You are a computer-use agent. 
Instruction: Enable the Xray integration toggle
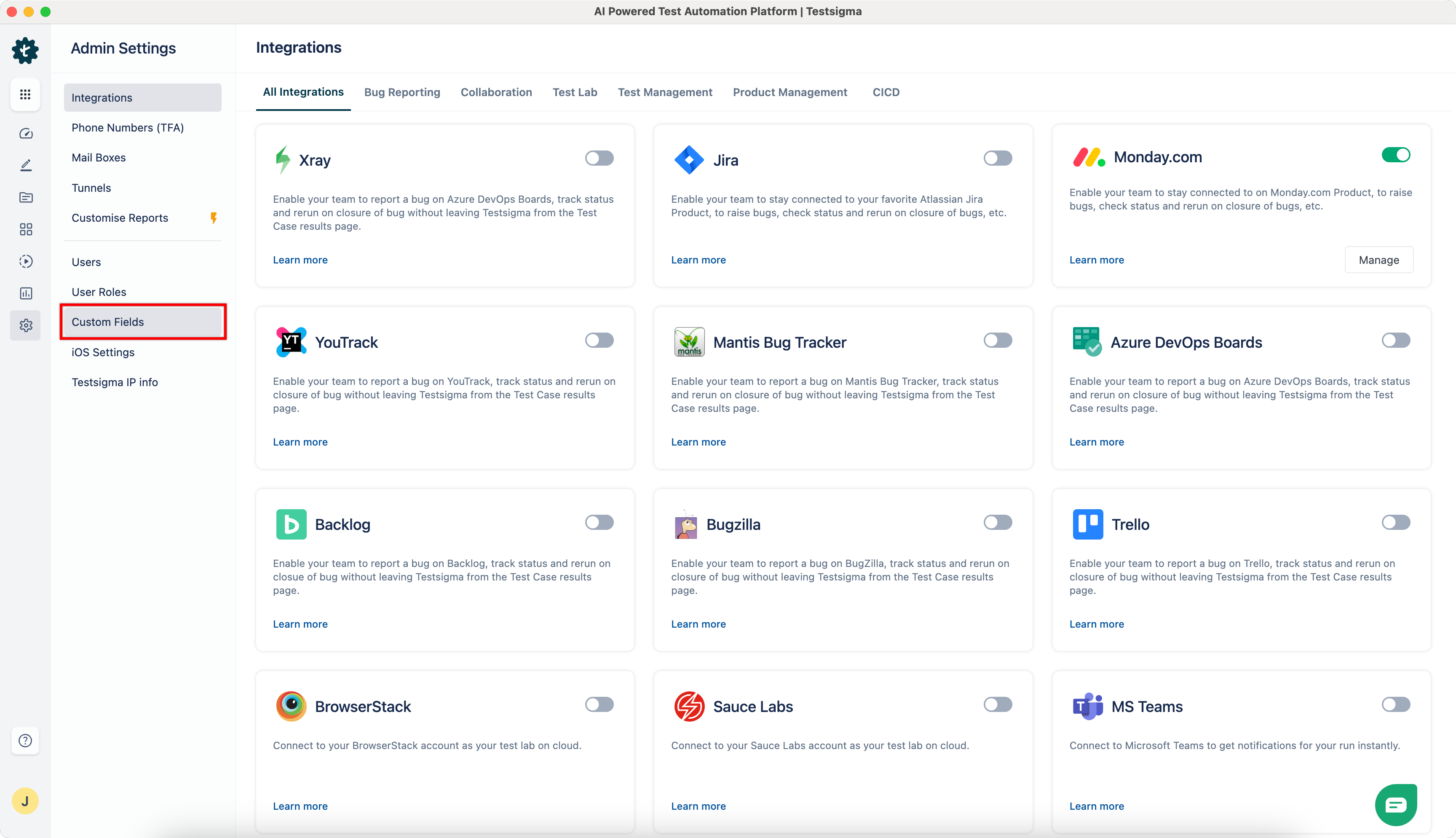pos(599,158)
